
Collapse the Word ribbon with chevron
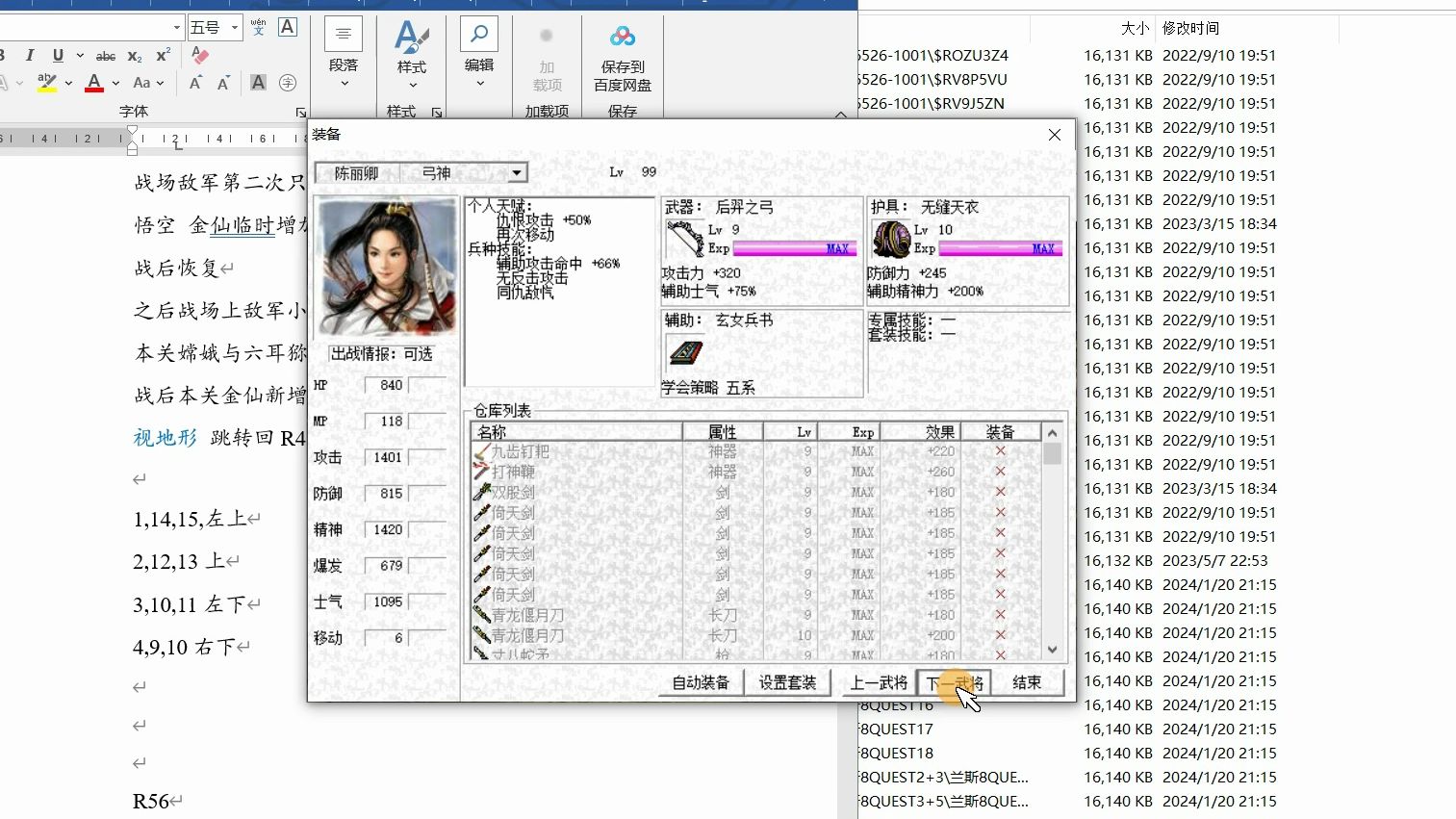[x=840, y=114]
